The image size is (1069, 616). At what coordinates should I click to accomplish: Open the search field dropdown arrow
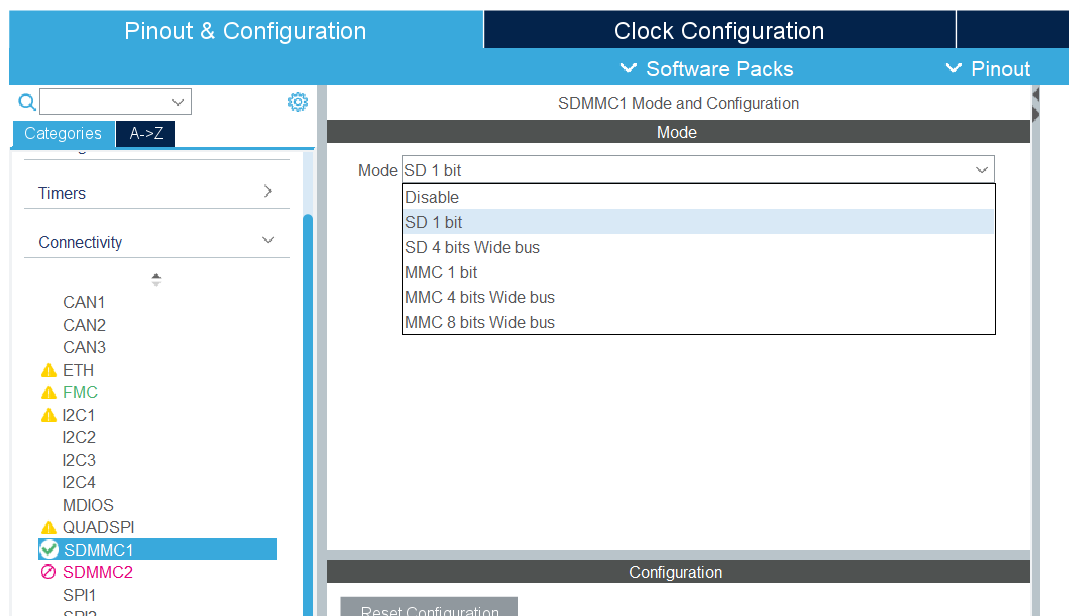click(178, 102)
